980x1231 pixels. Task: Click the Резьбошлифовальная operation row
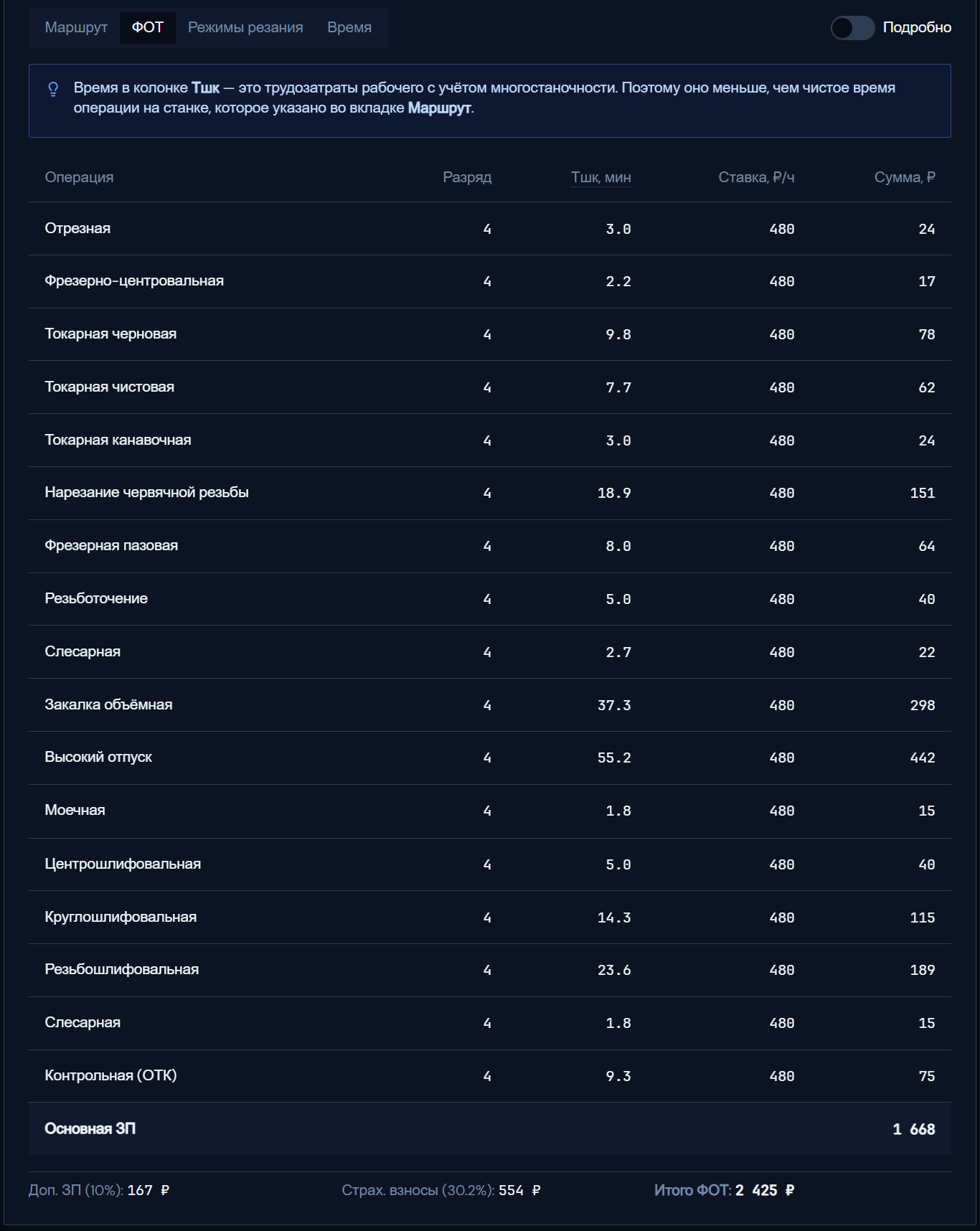tap(490, 970)
